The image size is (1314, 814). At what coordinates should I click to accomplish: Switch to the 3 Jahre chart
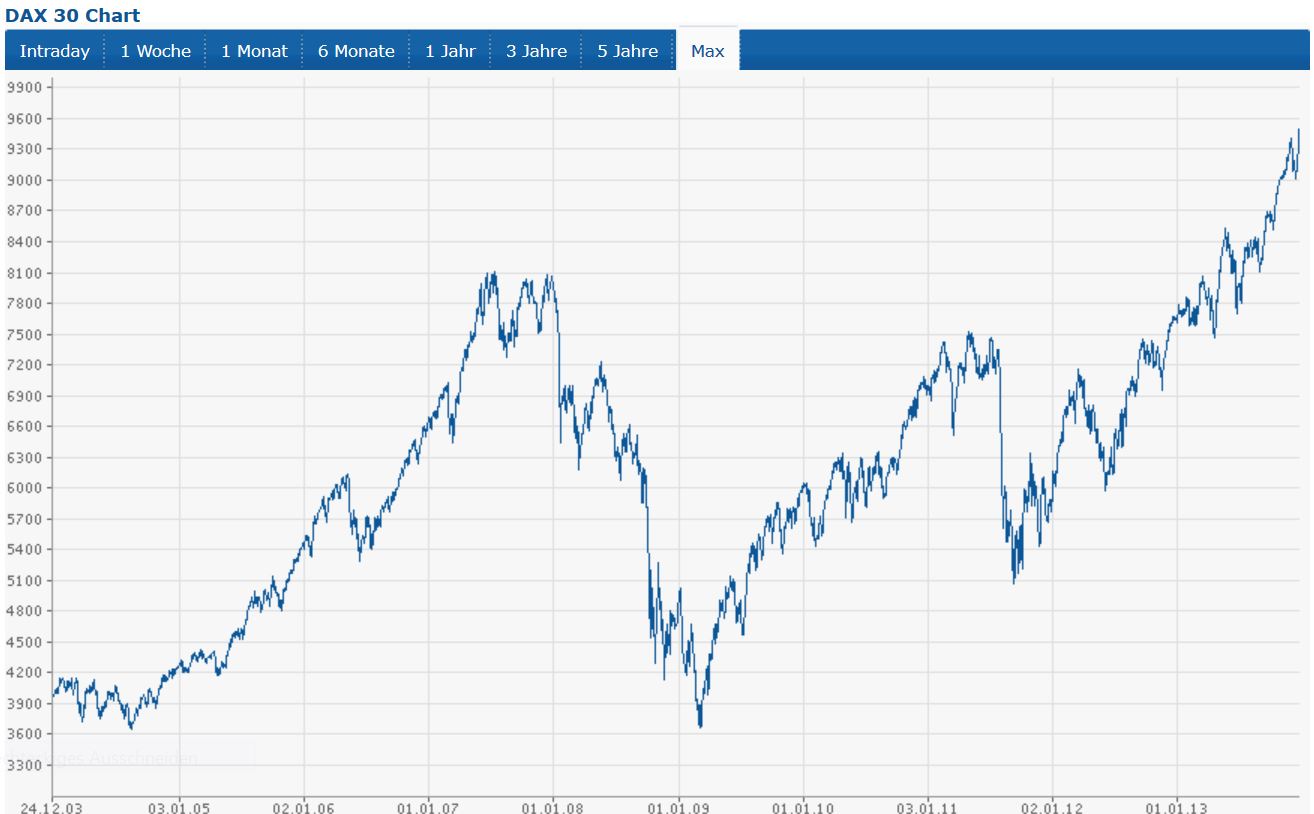click(x=536, y=50)
